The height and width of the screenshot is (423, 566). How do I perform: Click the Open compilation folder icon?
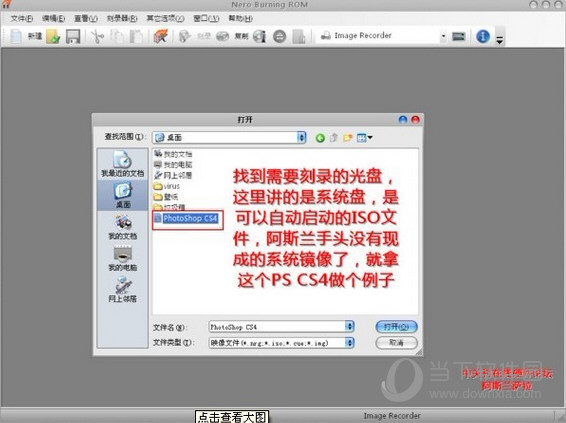(53, 36)
